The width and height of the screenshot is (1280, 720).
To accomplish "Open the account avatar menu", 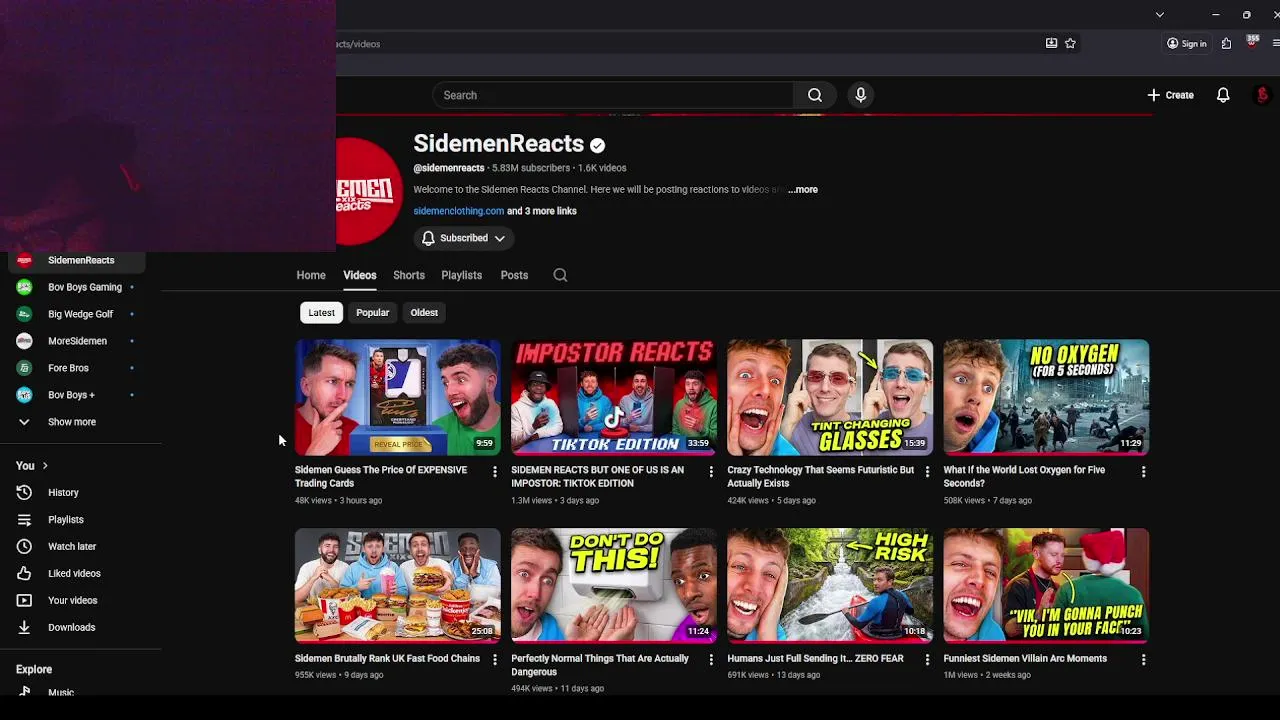I will point(1262,95).
